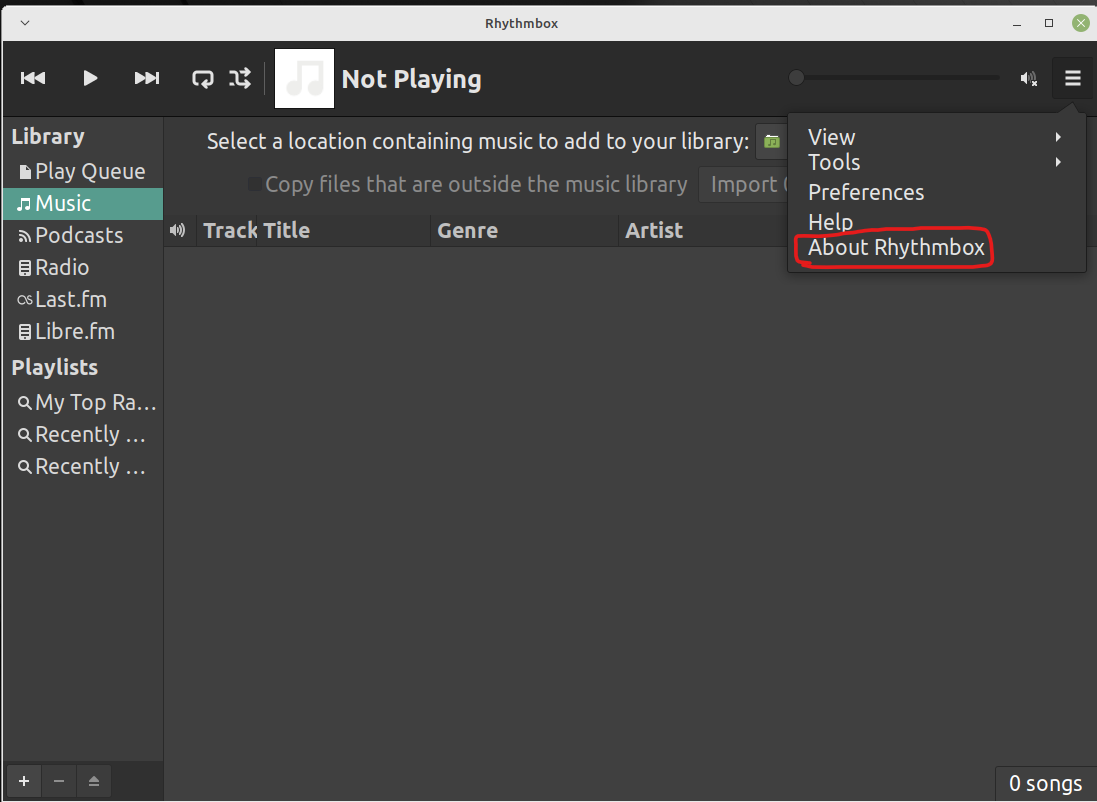Open the first Recently playlist
Screen dimensions: 1097x802
pyautogui.click(x=83, y=435)
